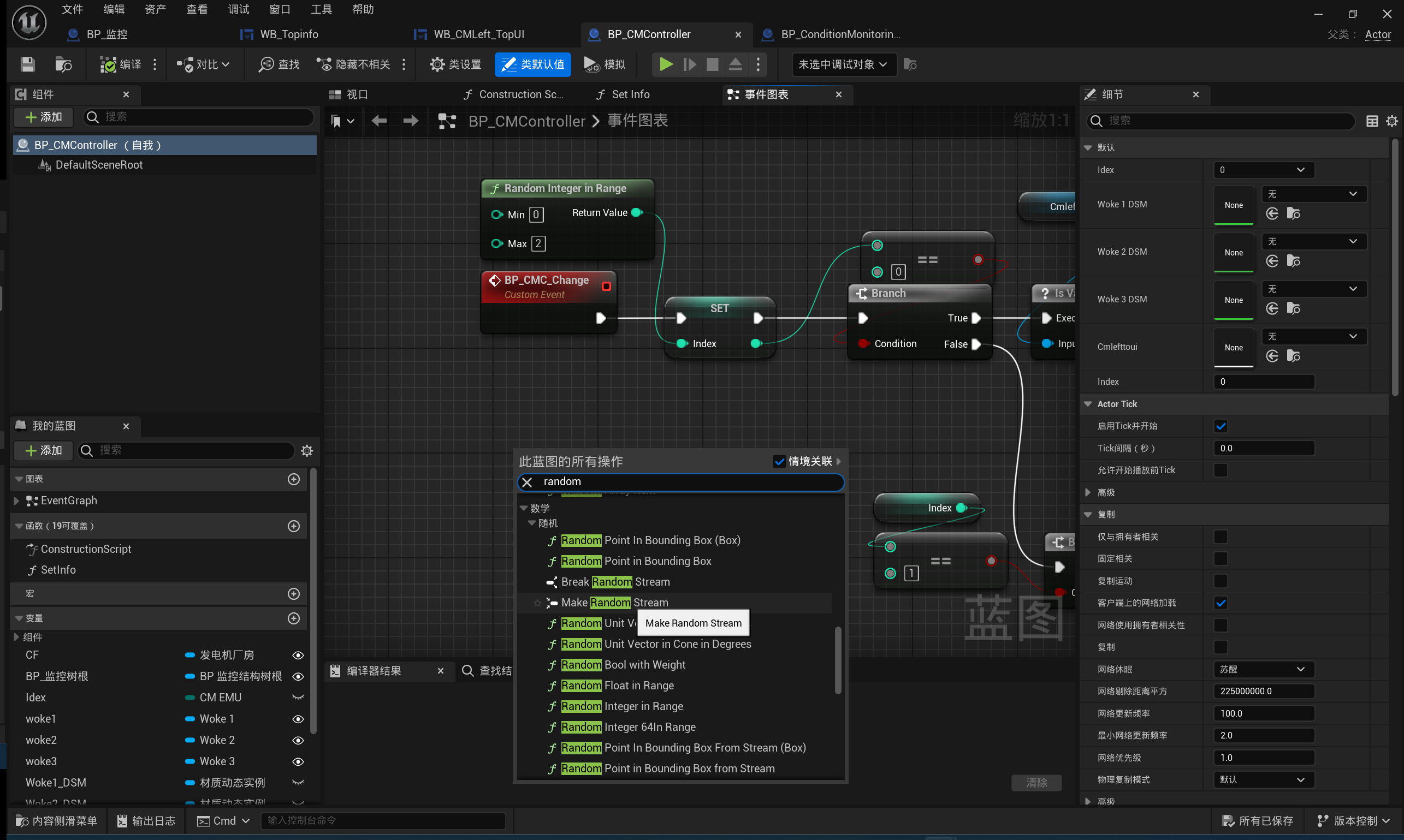
Task: Toggle visibility eye for woke1 variable
Action: (x=298, y=719)
